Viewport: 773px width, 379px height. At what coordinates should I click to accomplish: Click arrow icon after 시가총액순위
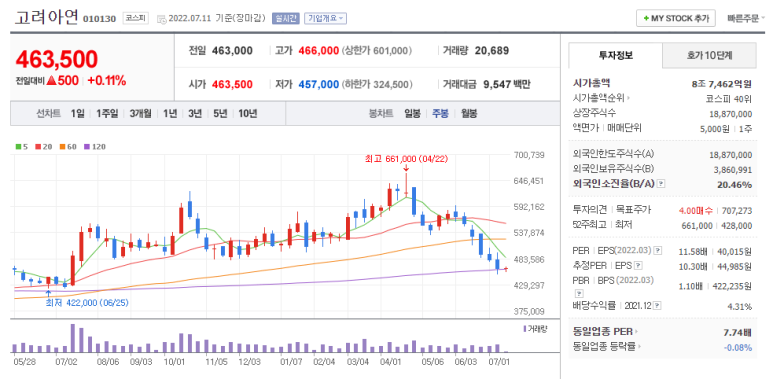pos(629,99)
